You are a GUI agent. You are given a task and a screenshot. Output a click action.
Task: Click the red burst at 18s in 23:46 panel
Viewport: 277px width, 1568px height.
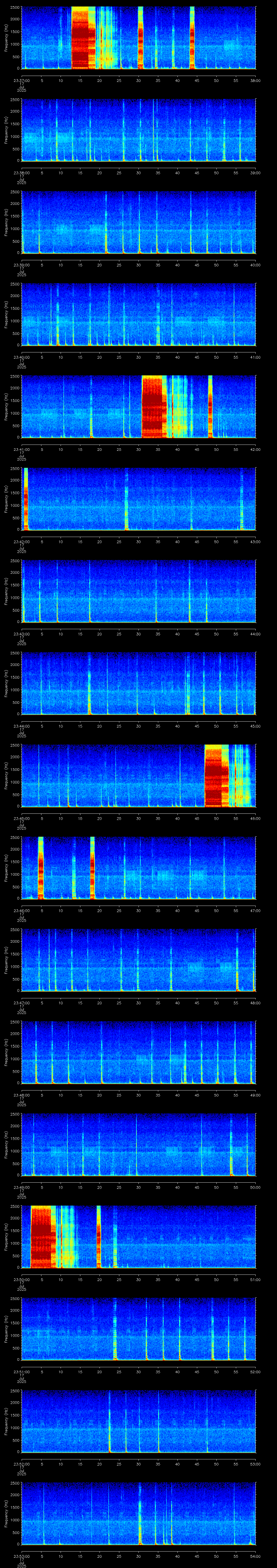point(93,868)
